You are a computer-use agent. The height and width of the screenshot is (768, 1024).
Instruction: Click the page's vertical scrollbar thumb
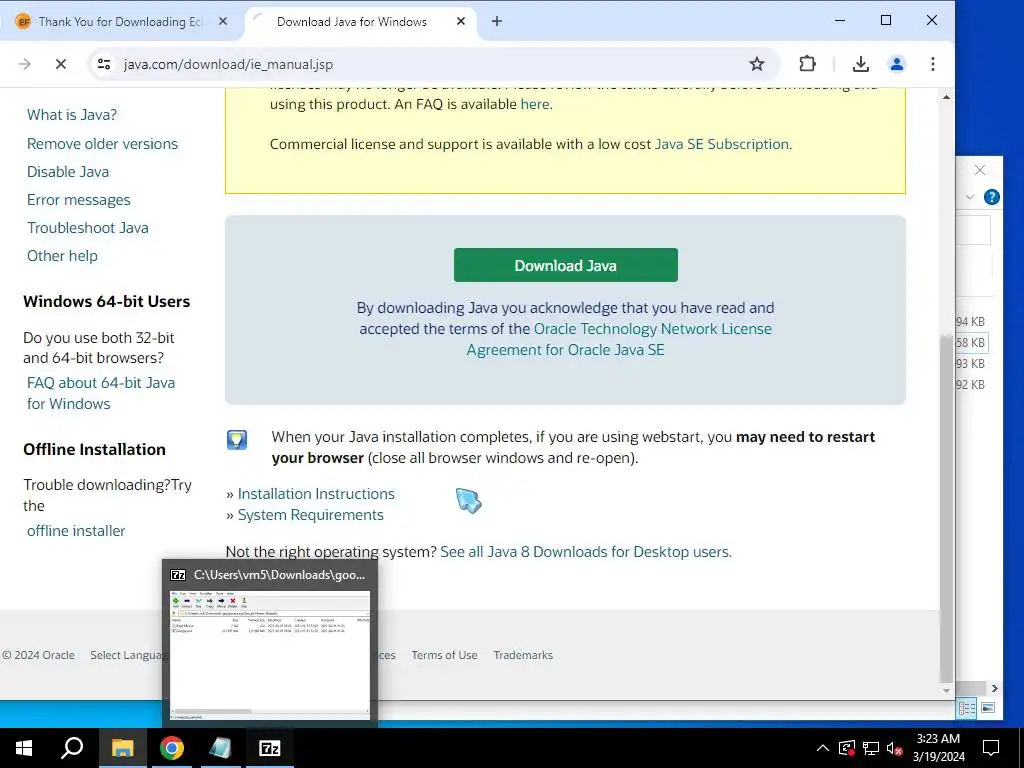coord(946,508)
